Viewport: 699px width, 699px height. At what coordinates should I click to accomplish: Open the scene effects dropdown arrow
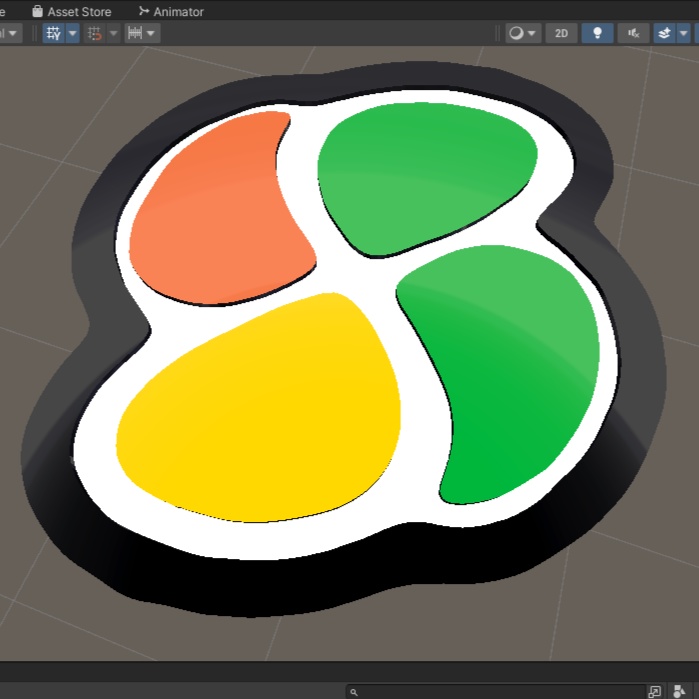pyautogui.click(x=683, y=33)
